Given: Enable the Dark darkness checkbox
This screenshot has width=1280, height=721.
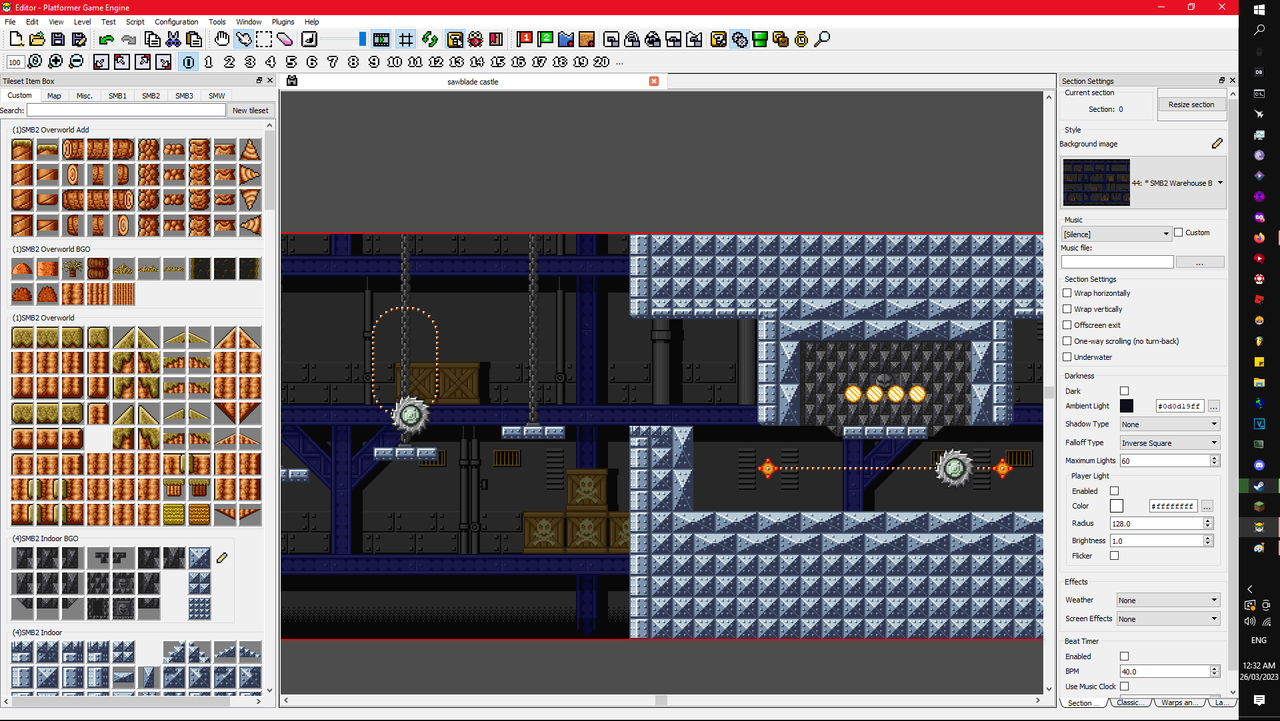Looking at the screenshot, I should point(1124,391).
